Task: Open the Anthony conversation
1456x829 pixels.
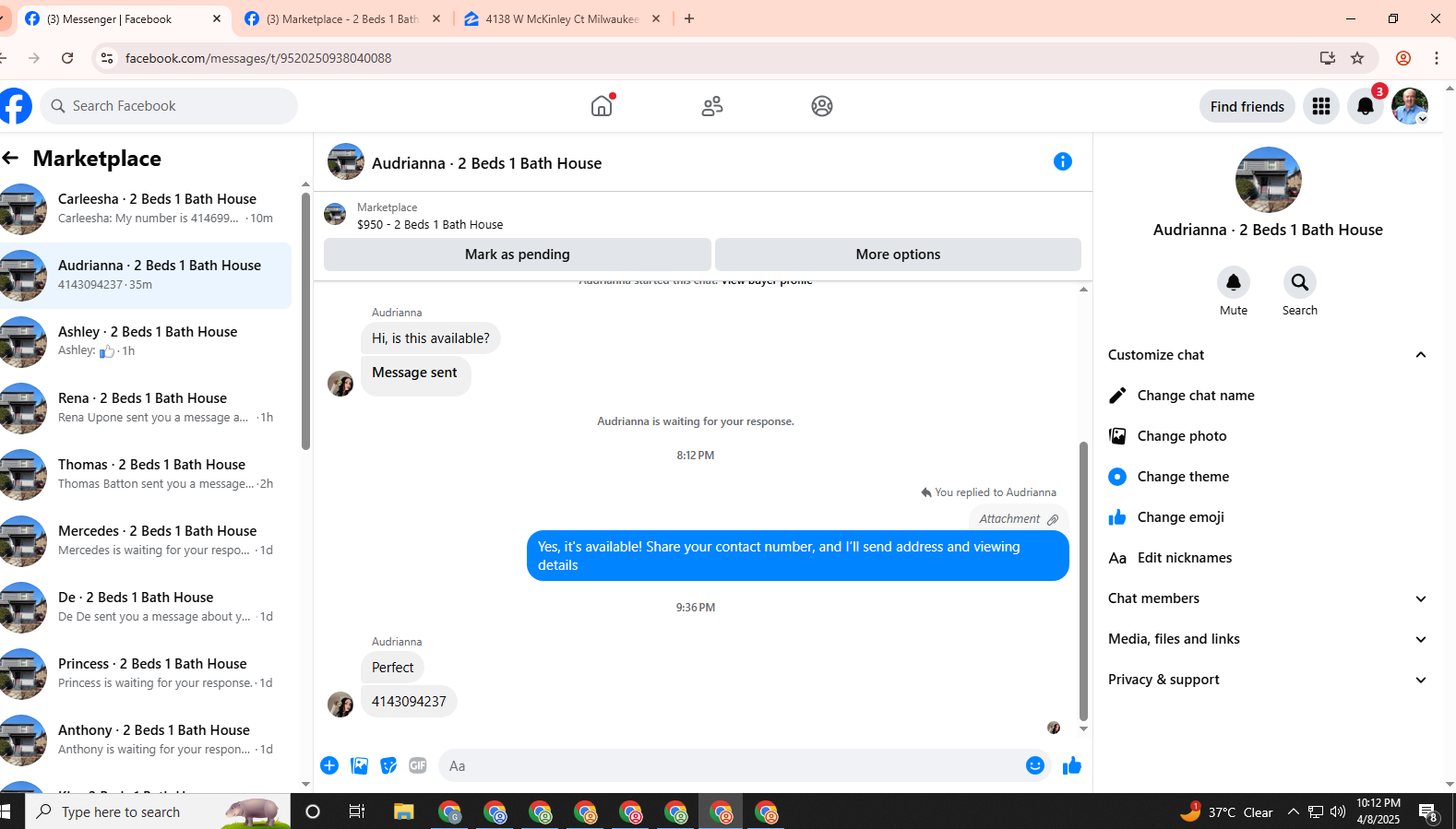Action: click(x=148, y=740)
